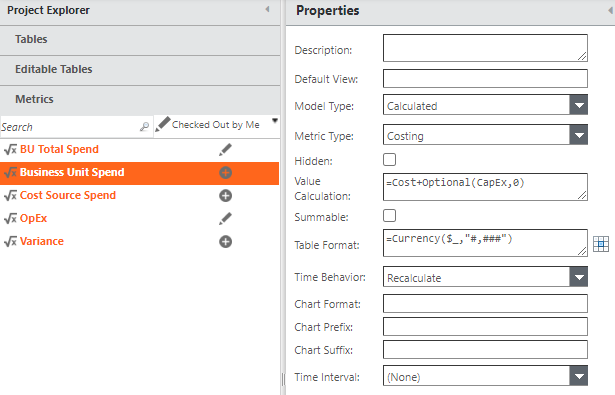
Task: Open the Time Interval dropdown
Action: [579, 376]
